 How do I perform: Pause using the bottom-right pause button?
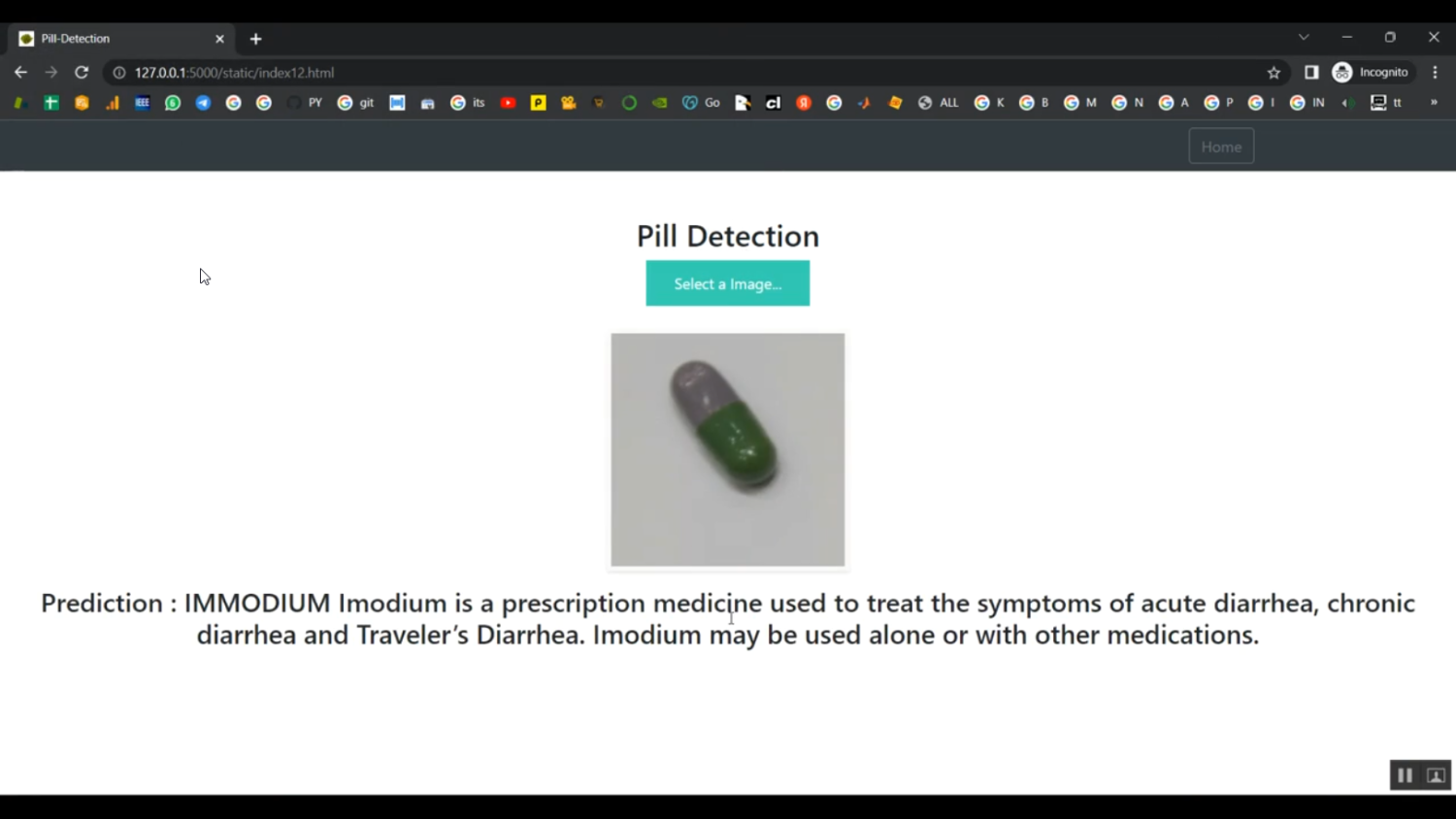pyautogui.click(x=1405, y=775)
